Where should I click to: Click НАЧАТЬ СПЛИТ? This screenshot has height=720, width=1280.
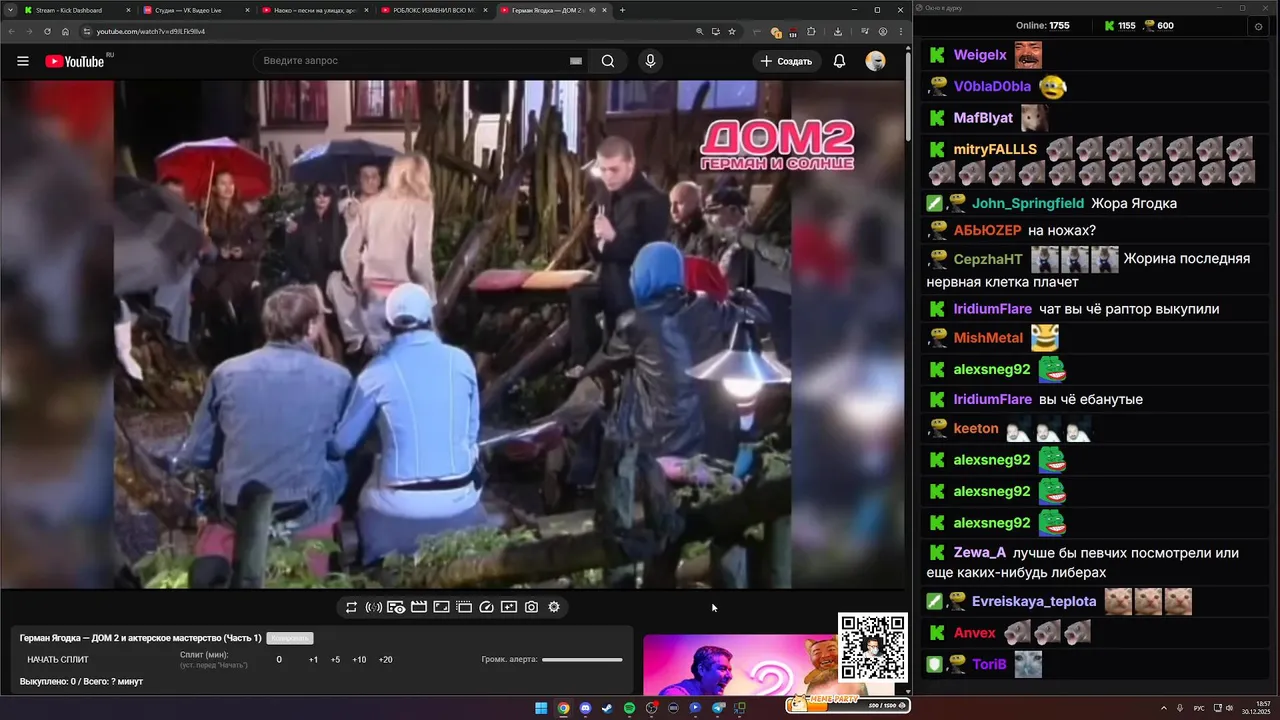pyautogui.click(x=58, y=660)
